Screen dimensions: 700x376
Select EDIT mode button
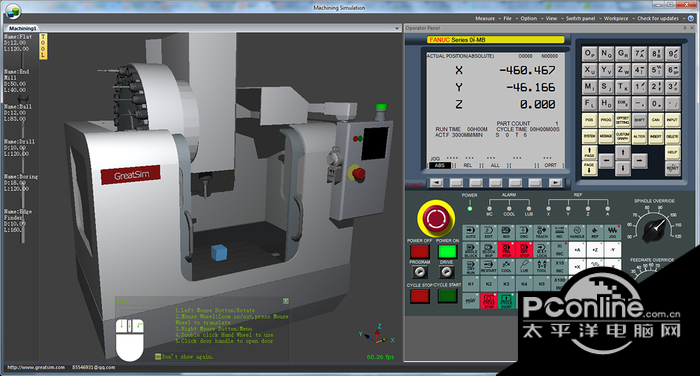pos(488,232)
